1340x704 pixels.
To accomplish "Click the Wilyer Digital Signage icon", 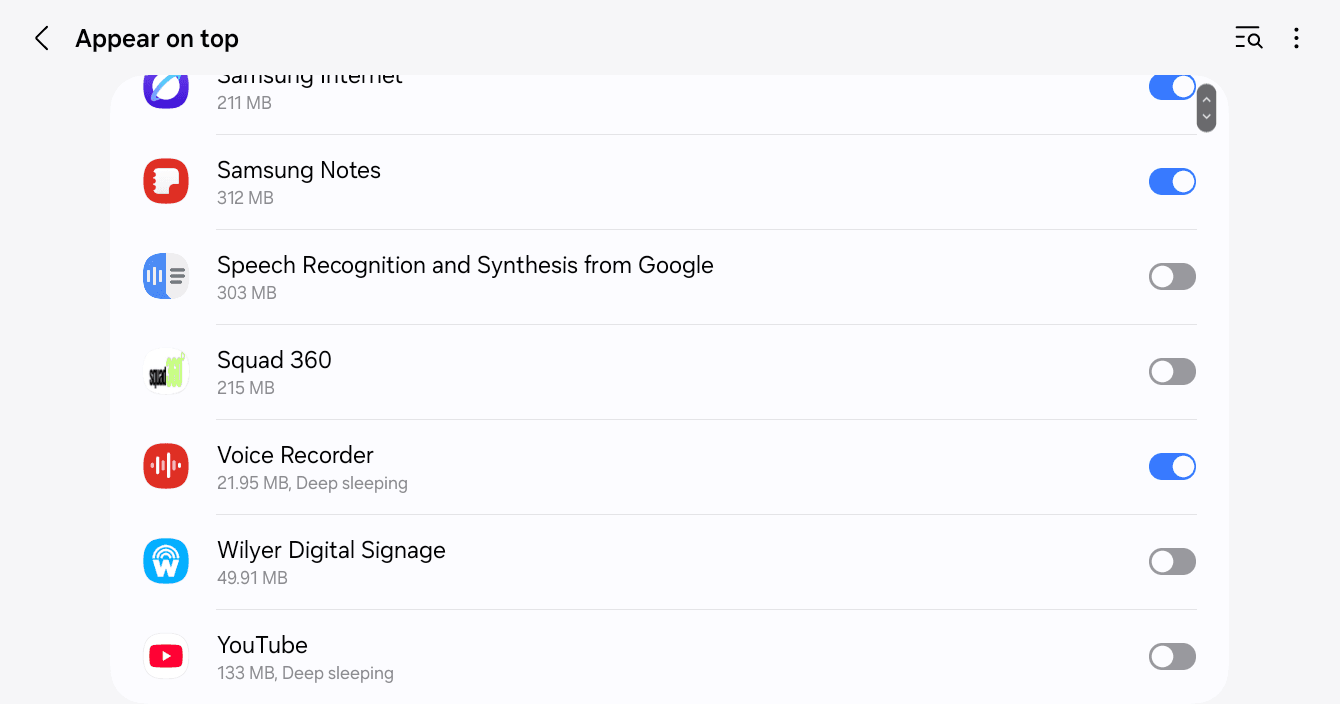I will pyautogui.click(x=166, y=561).
